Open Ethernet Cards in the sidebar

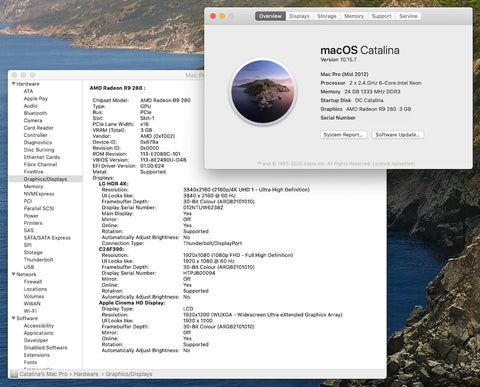(42, 157)
